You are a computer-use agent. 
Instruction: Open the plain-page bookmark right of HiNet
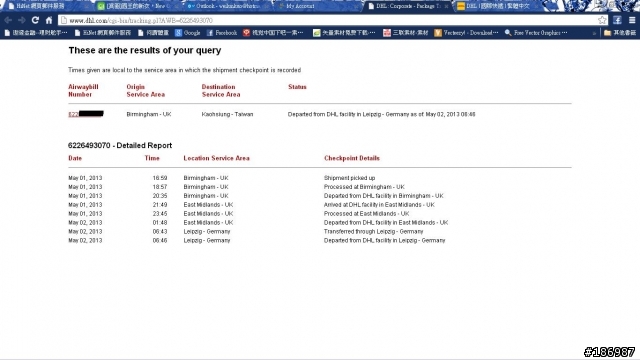(x=153, y=33)
